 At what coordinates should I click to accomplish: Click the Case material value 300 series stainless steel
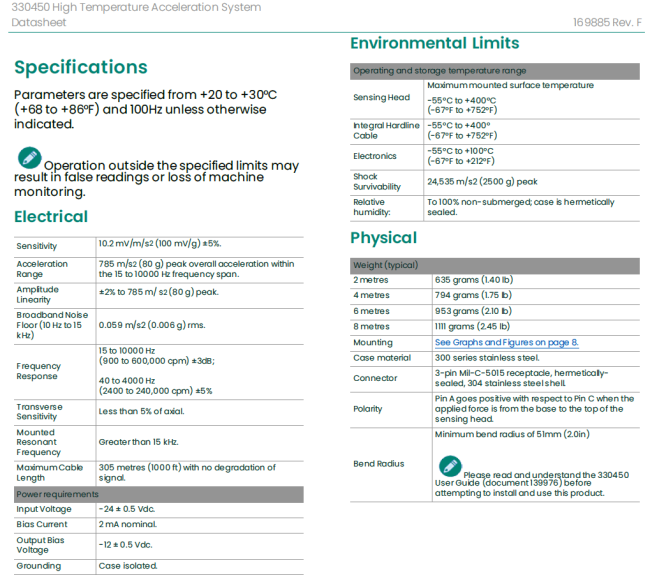point(487,357)
